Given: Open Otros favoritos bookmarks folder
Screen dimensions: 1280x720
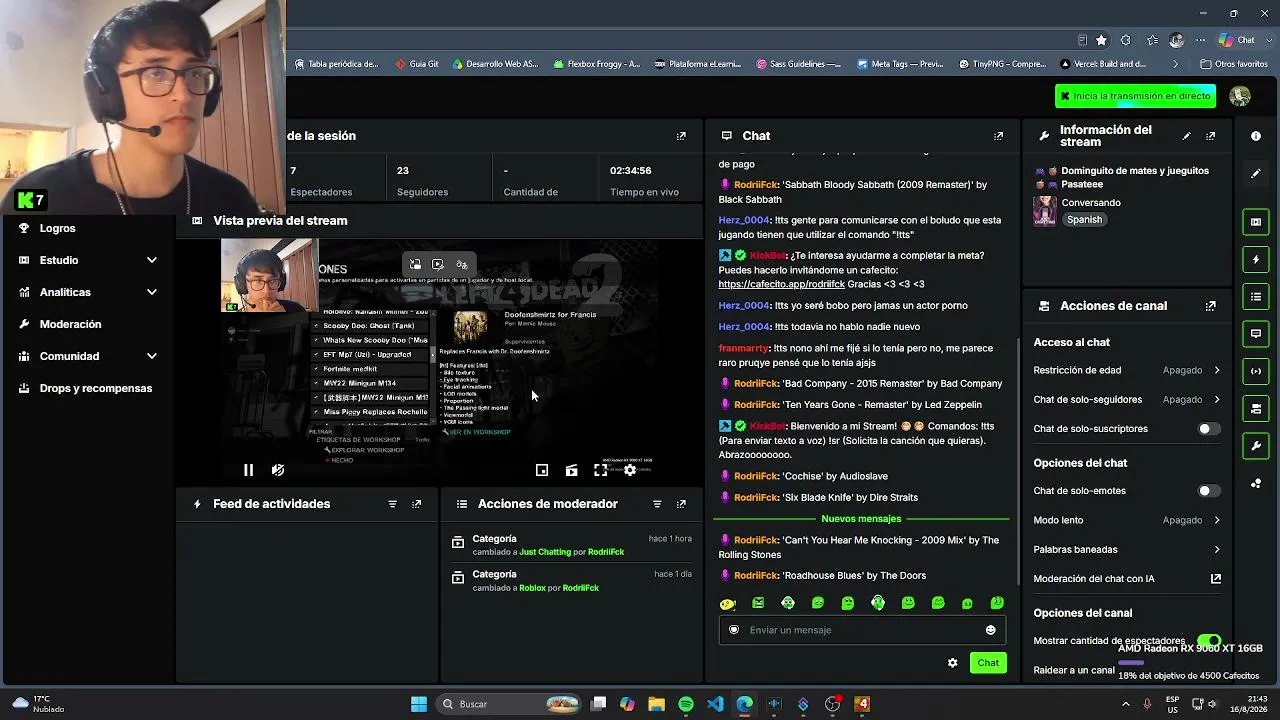Looking at the screenshot, I should [x=1233, y=64].
